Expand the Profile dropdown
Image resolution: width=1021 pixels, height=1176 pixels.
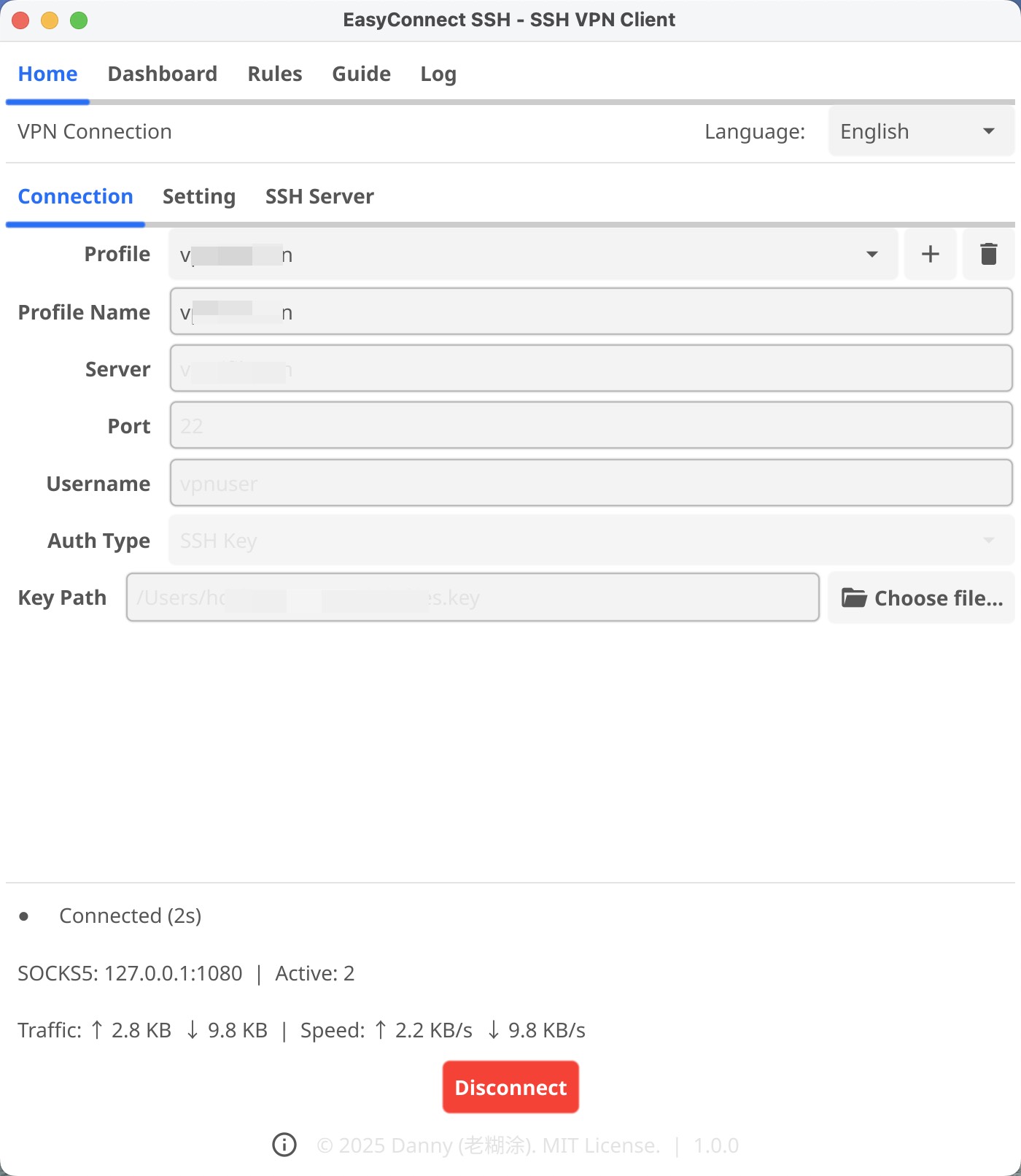(x=533, y=254)
